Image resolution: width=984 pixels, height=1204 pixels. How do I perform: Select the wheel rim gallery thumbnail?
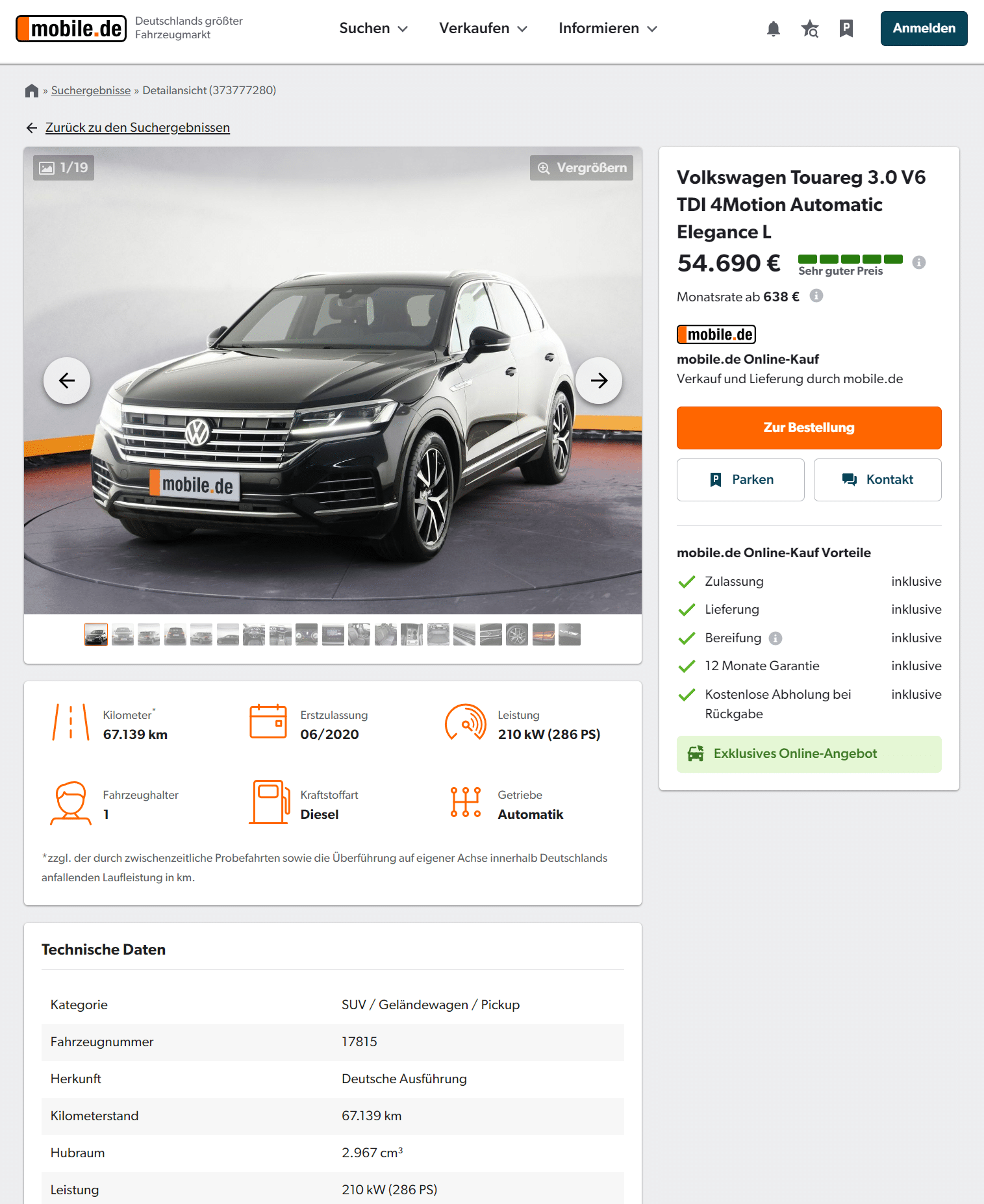click(517, 634)
